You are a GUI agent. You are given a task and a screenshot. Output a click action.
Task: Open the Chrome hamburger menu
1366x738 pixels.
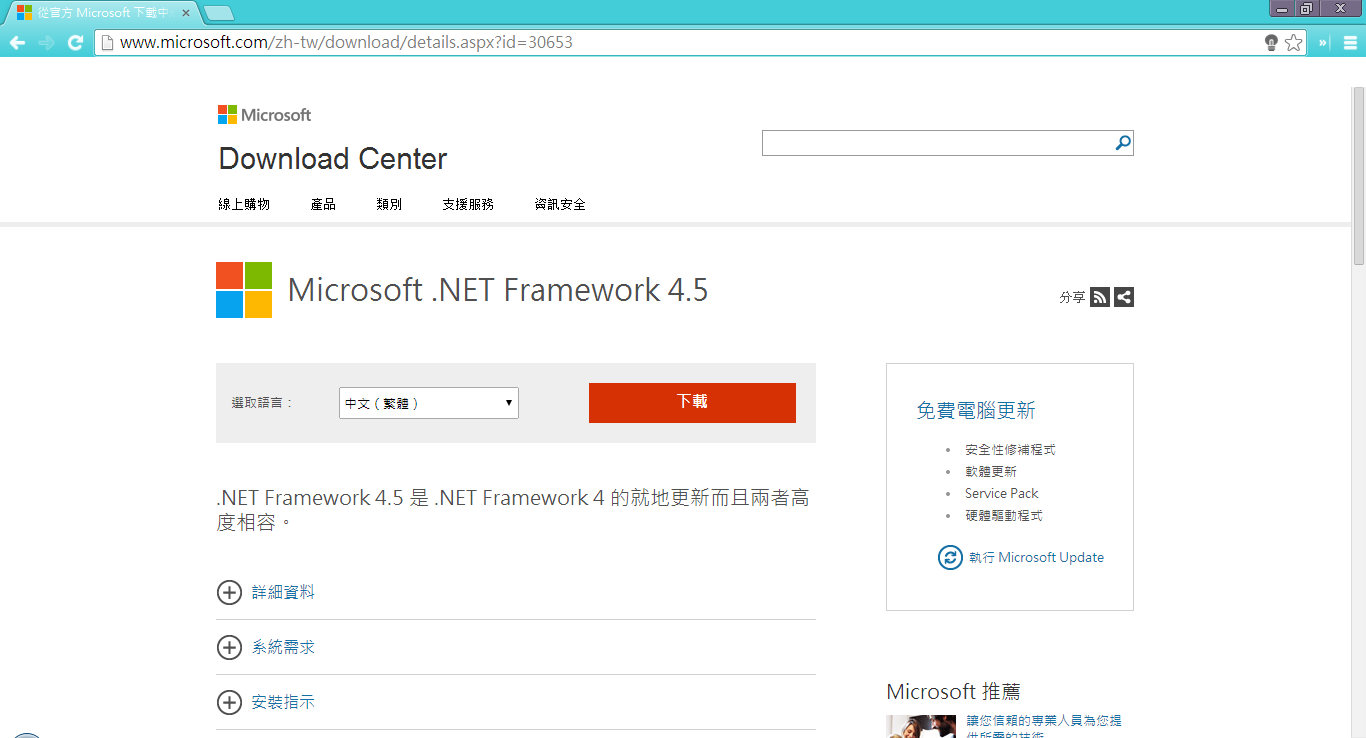click(1350, 43)
